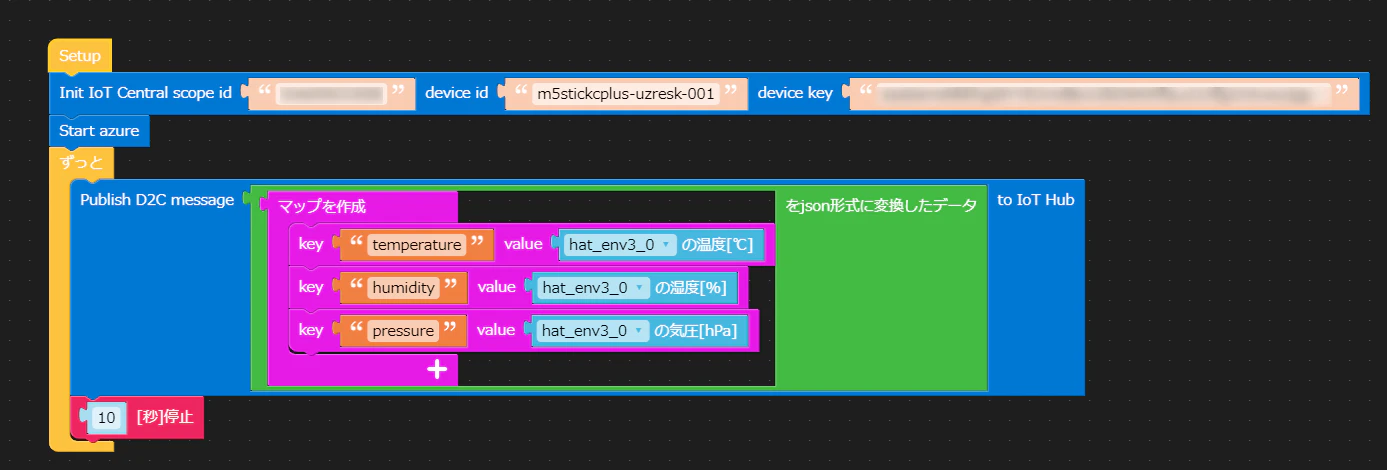Edit the device id m5stickcplus-uzresk-001 field
This screenshot has height=470, width=1387.
pos(626,94)
